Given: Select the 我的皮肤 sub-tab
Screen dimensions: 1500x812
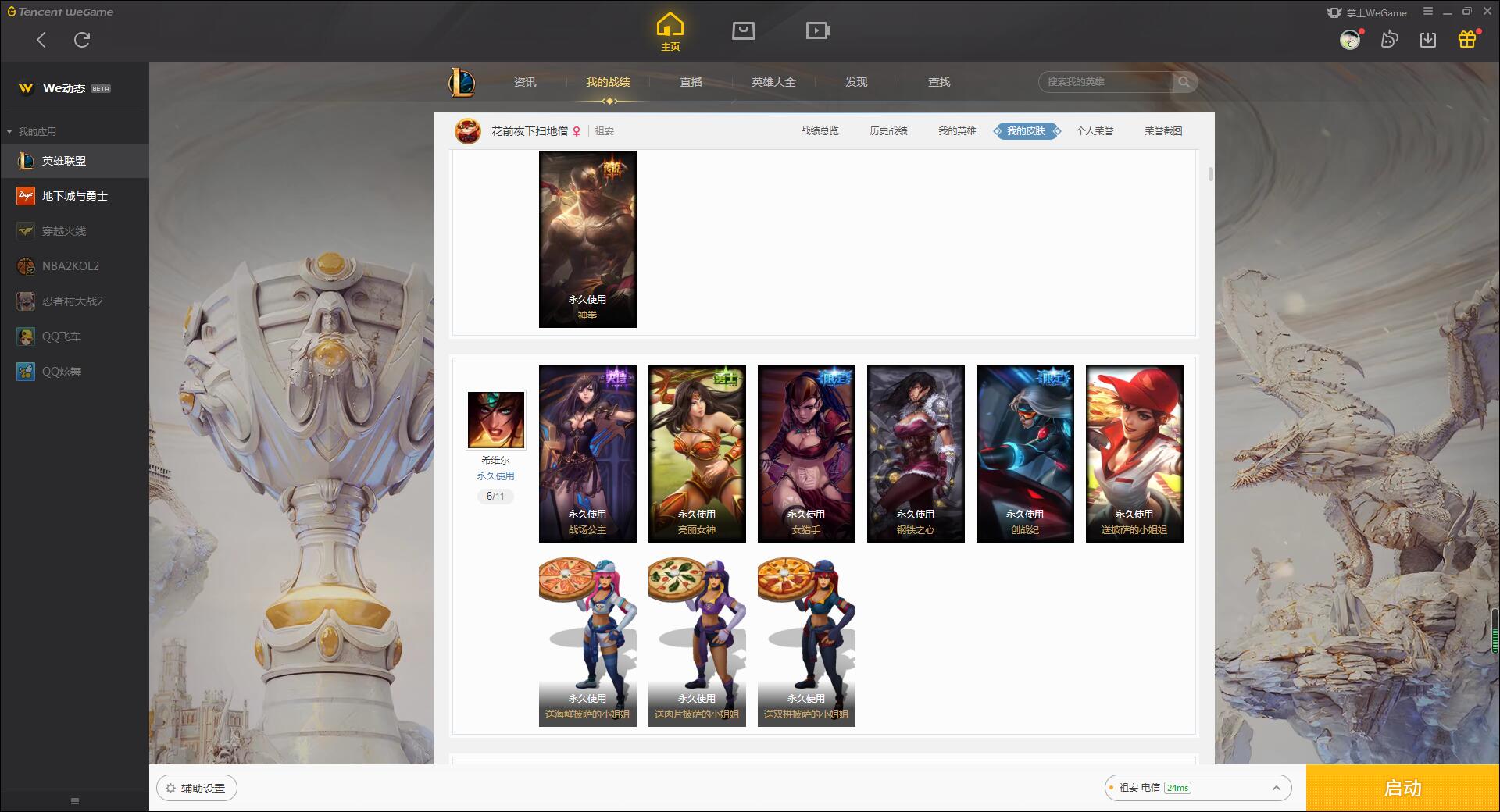Looking at the screenshot, I should coord(1026,131).
